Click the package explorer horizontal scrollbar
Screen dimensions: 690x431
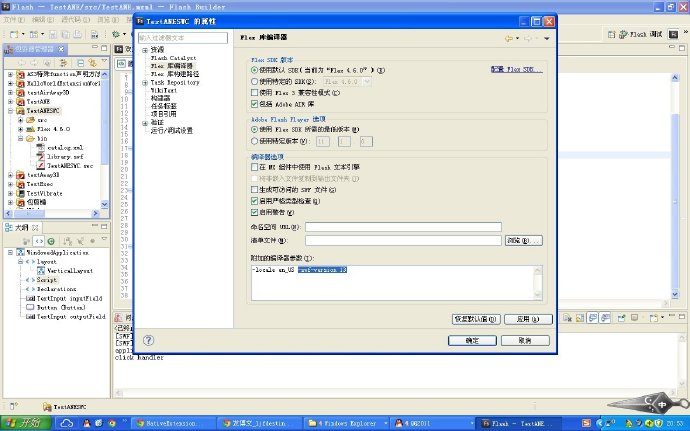(52, 214)
